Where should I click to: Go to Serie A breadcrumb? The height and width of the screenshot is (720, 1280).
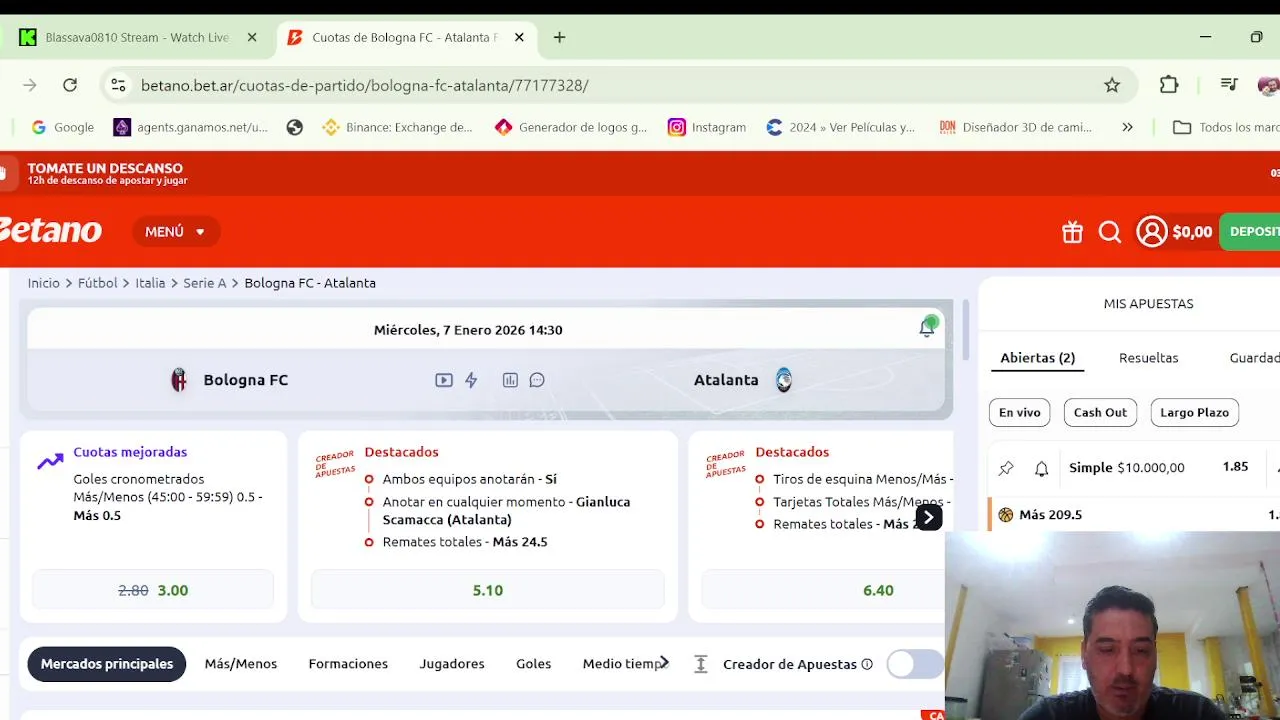[x=205, y=283]
